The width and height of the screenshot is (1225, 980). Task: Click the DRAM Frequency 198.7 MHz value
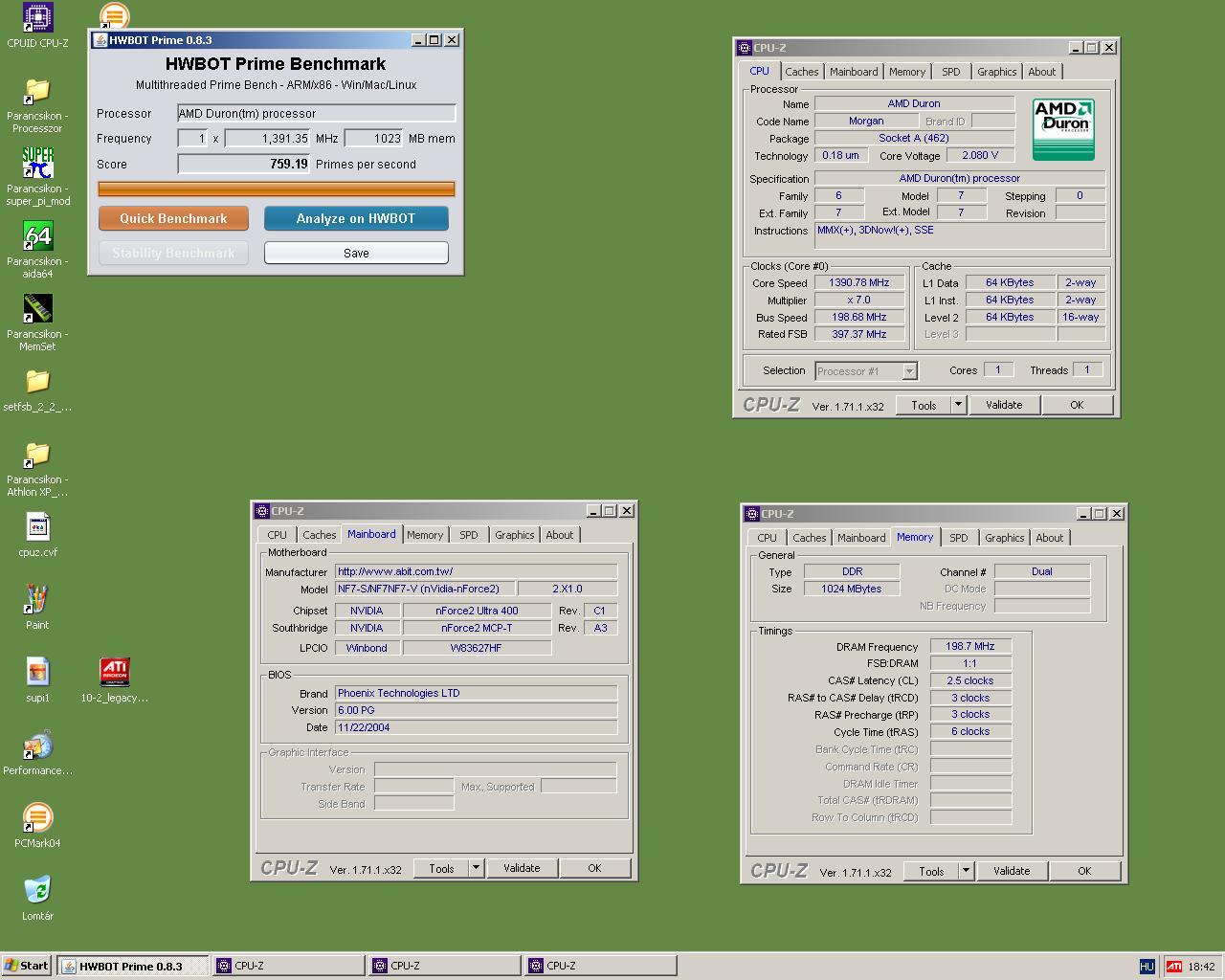[970, 646]
